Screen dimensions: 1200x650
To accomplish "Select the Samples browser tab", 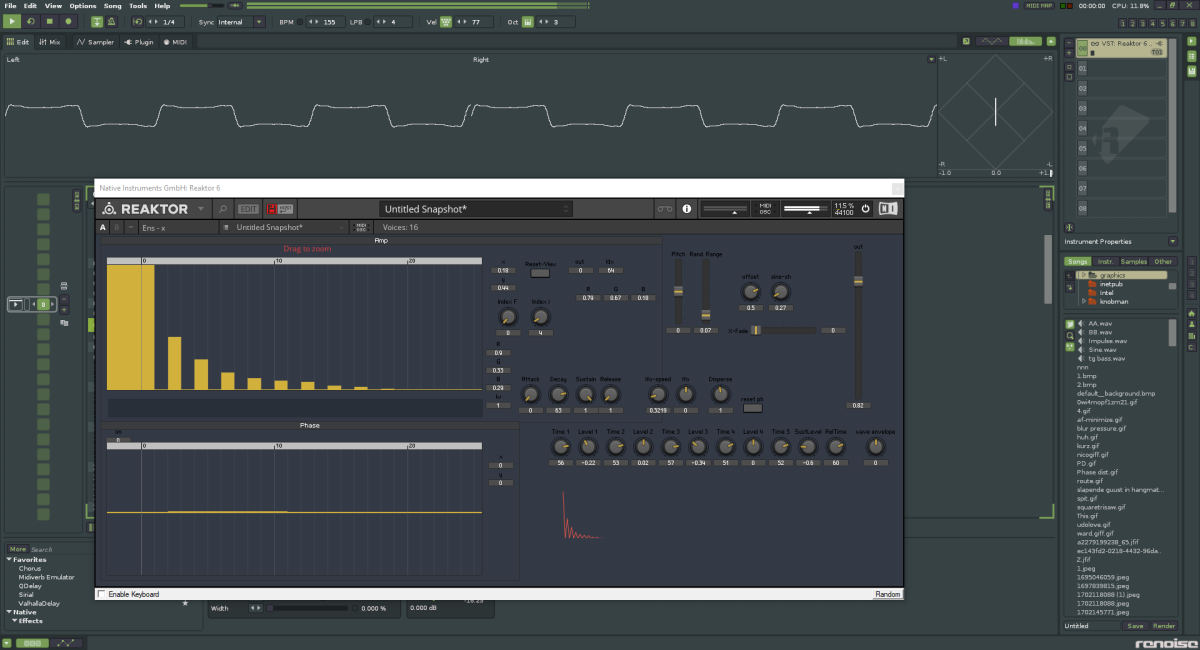I will click(x=1134, y=261).
